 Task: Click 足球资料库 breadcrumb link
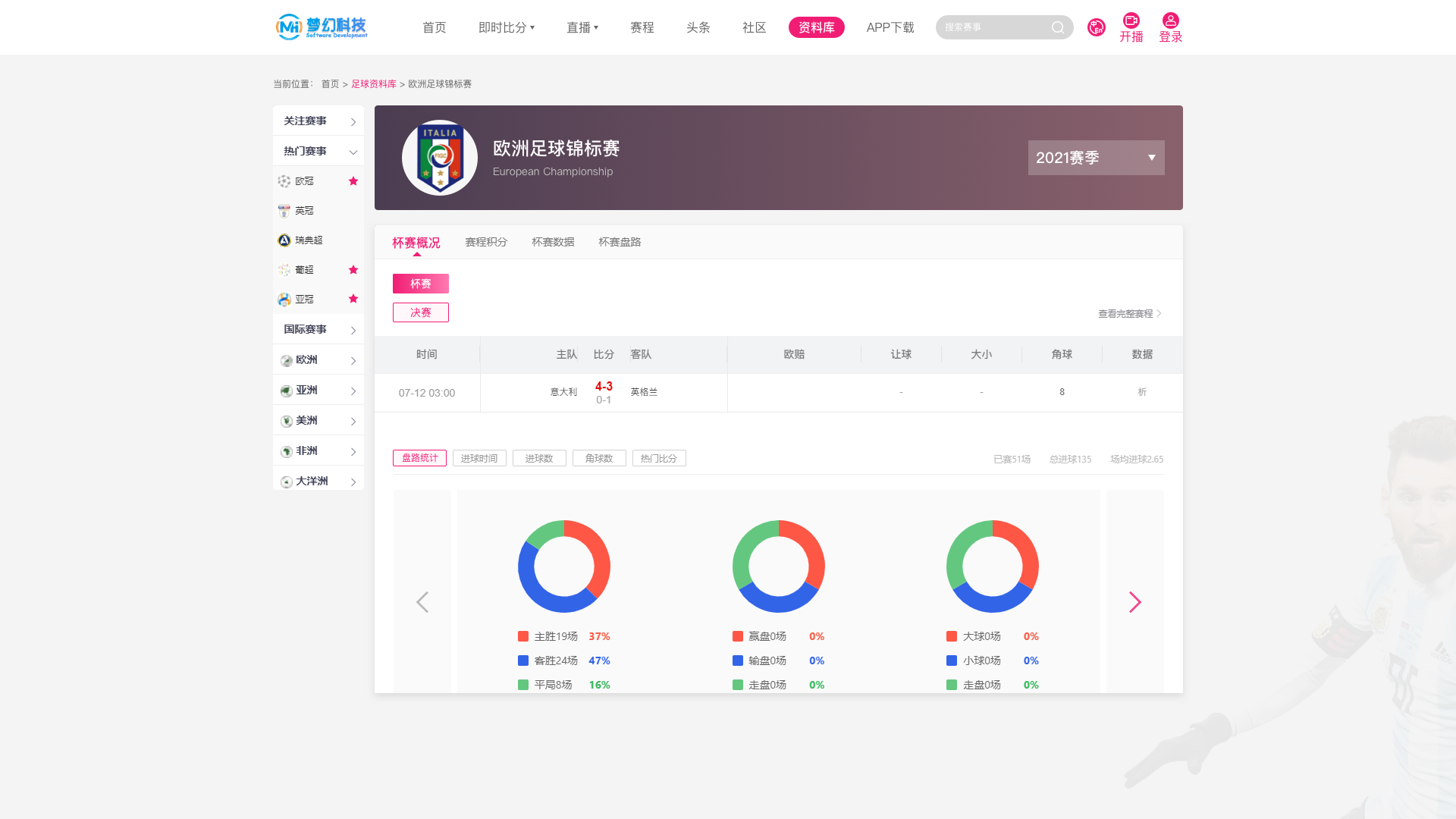pyautogui.click(x=374, y=84)
